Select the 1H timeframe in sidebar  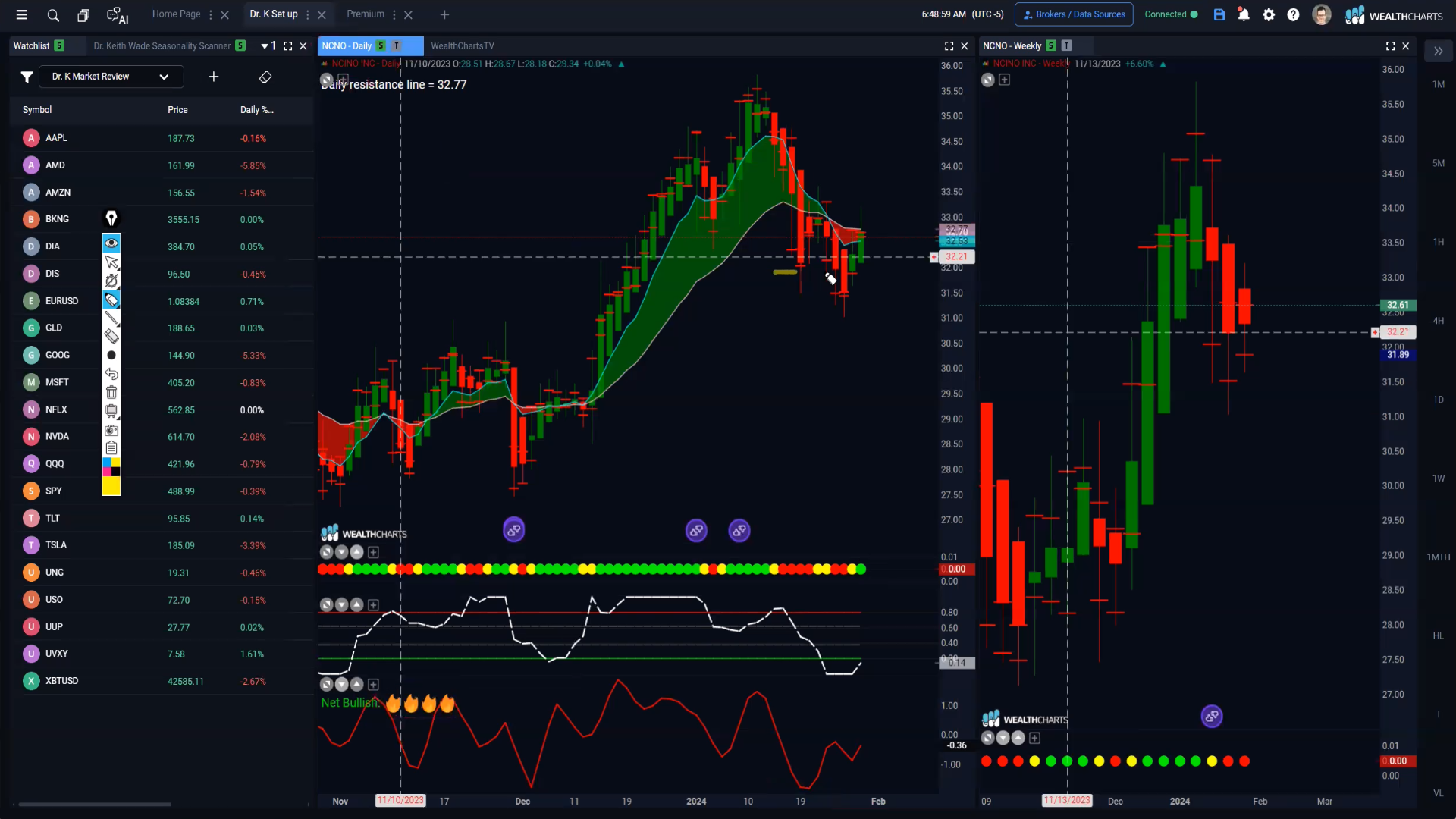[1439, 242]
